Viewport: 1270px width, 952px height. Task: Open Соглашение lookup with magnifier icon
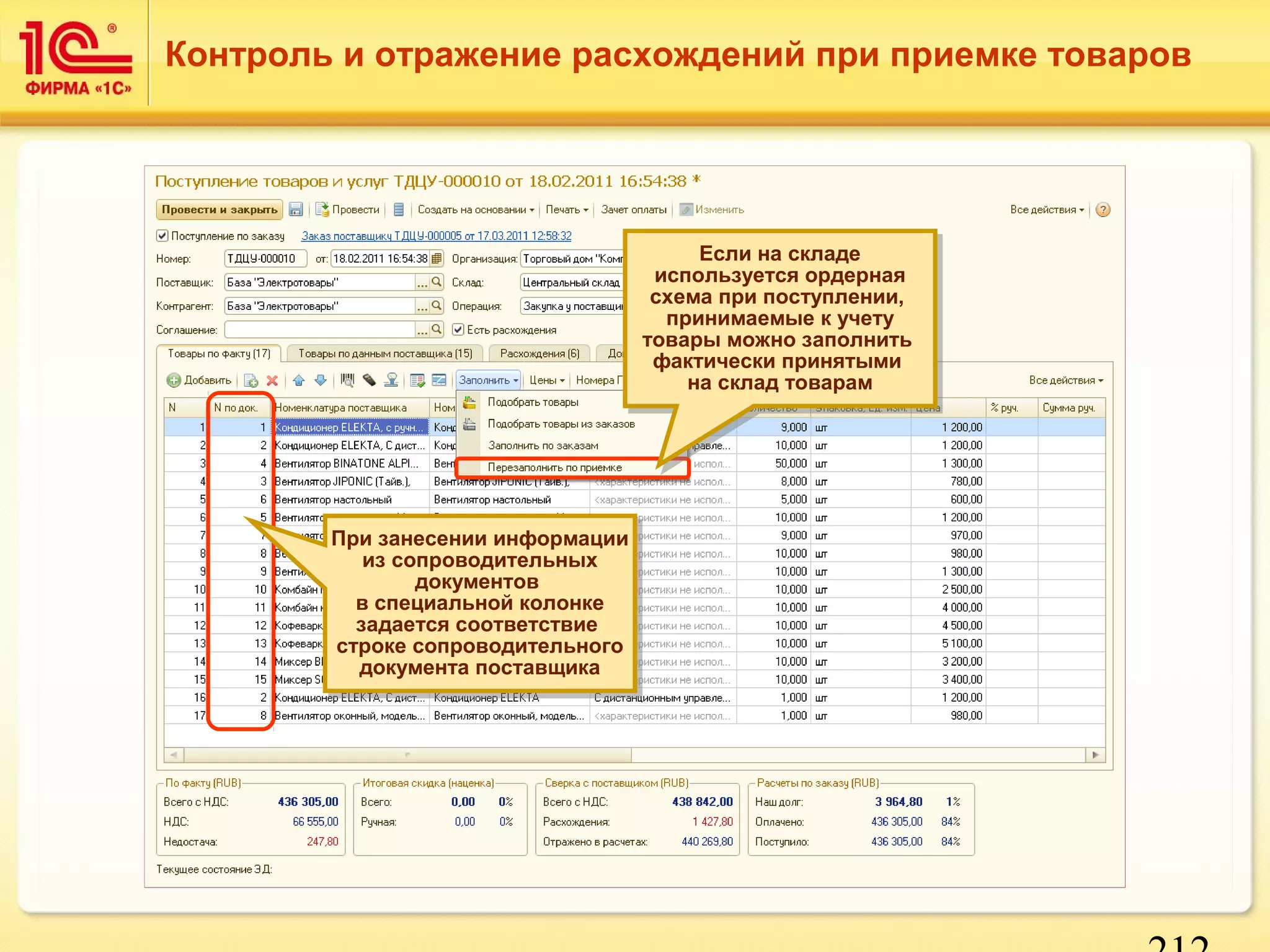pyautogui.click(x=437, y=329)
